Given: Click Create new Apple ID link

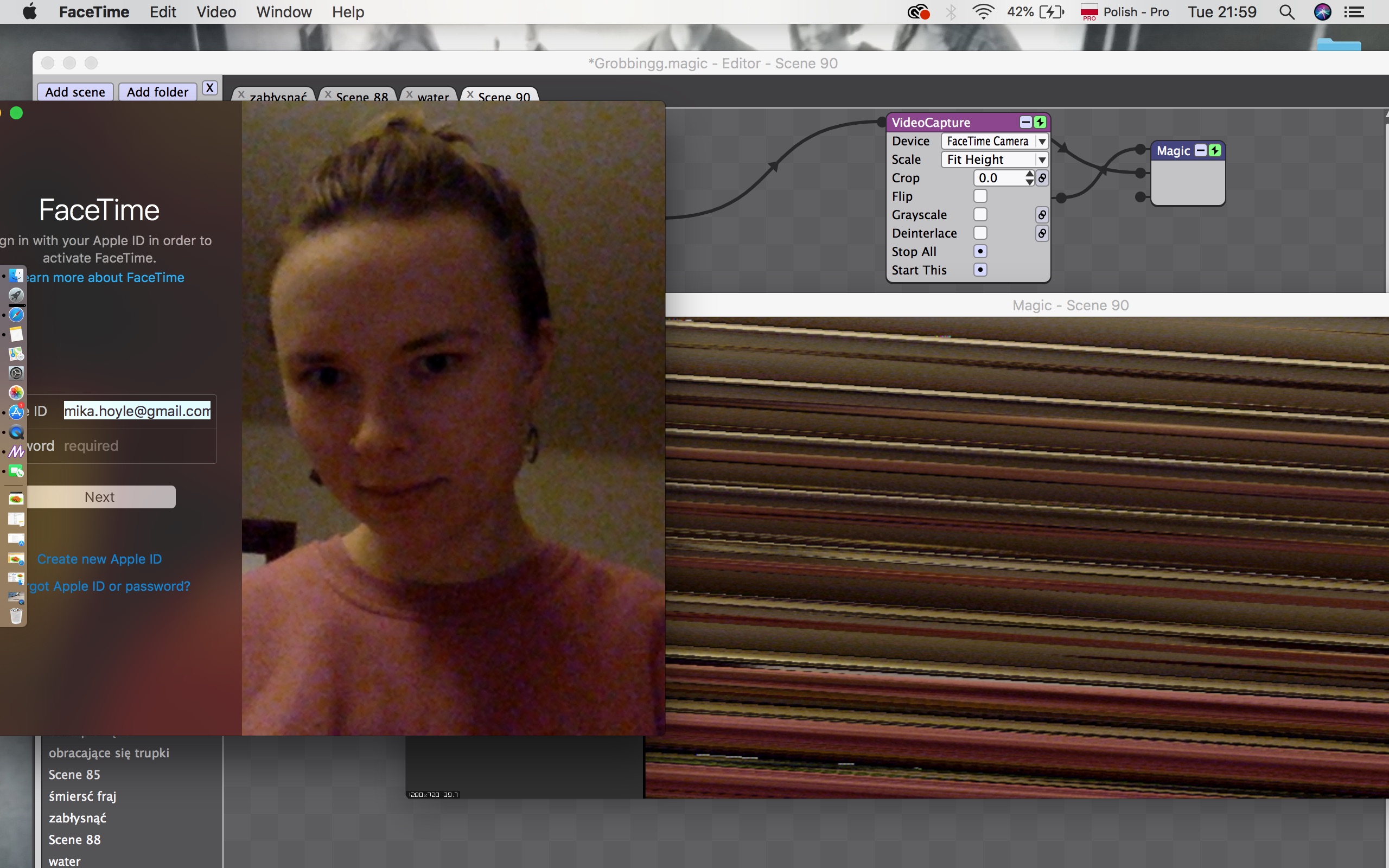Looking at the screenshot, I should pos(99,559).
